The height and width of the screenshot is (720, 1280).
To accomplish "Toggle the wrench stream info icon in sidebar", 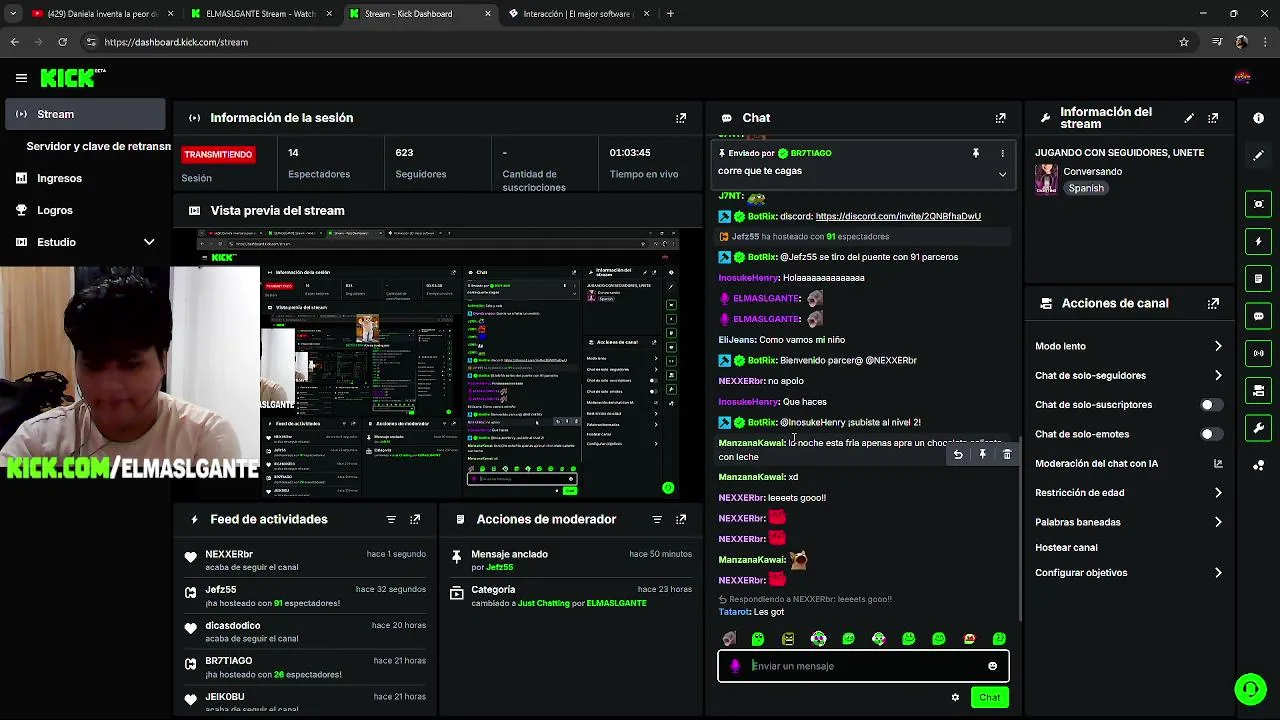I will [1258, 428].
